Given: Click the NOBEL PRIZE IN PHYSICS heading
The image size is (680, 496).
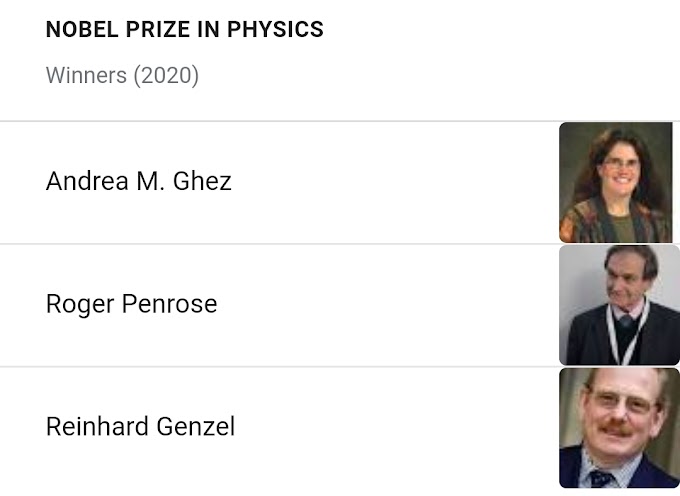Looking at the screenshot, I should click(185, 30).
